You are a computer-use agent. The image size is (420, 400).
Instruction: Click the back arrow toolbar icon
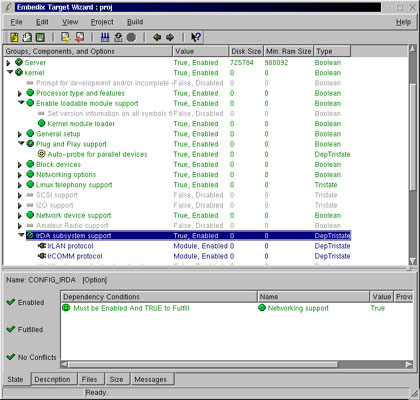[x=157, y=37]
